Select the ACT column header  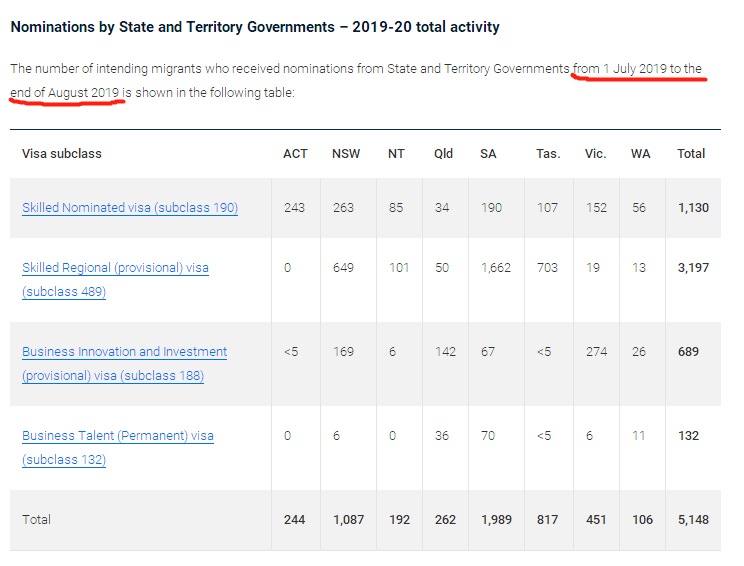[295, 154]
